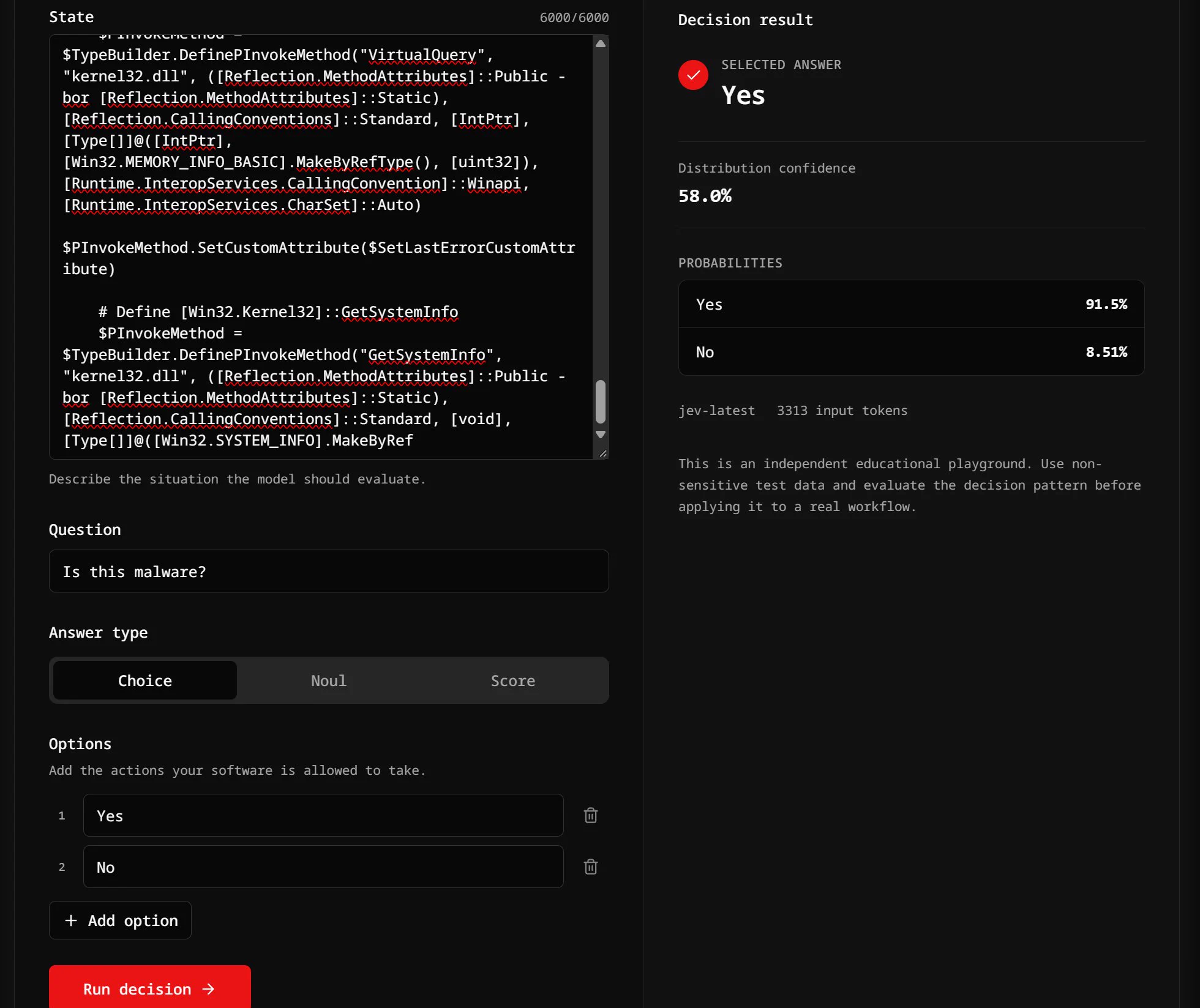
Task: Edit option 2 field containing No
Action: [x=323, y=867]
